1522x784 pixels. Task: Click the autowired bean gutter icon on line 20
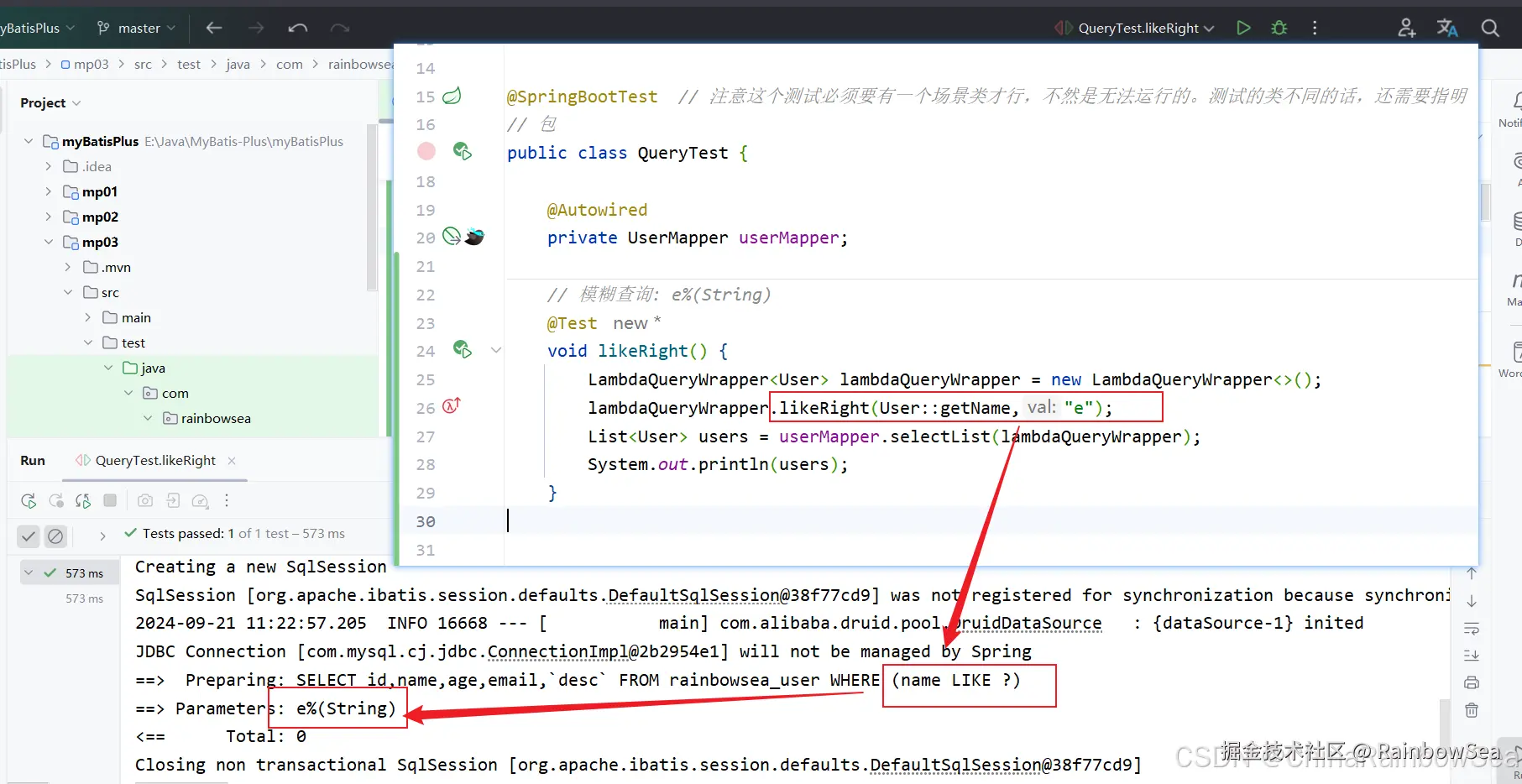[x=452, y=236]
